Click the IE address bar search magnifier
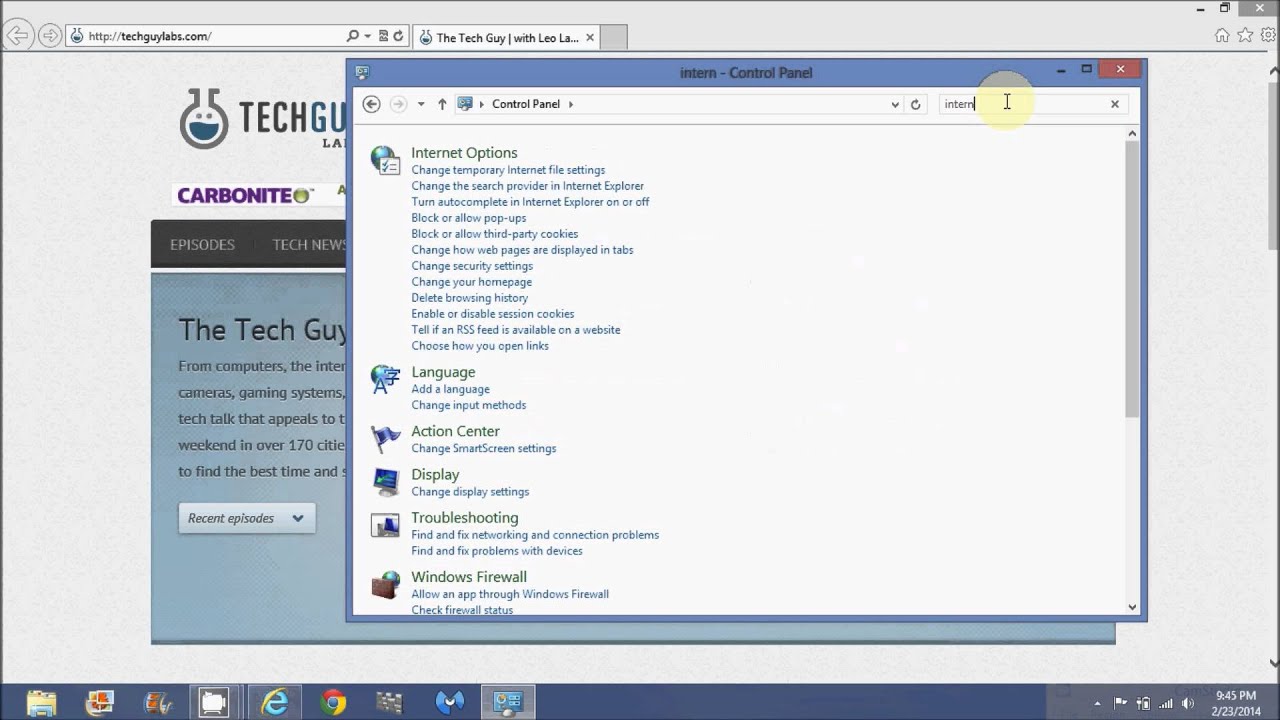Screen dimensions: 1280x720 (352, 36)
